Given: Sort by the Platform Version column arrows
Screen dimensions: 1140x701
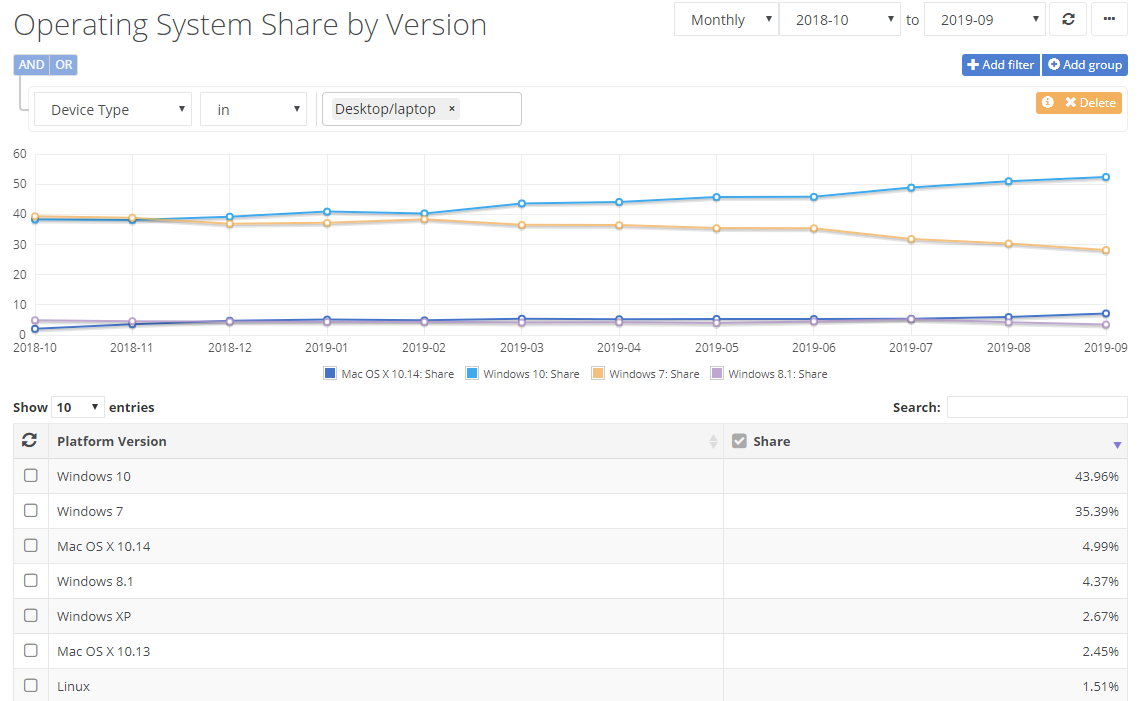Looking at the screenshot, I should pyautogui.click(x=713, y=441).
